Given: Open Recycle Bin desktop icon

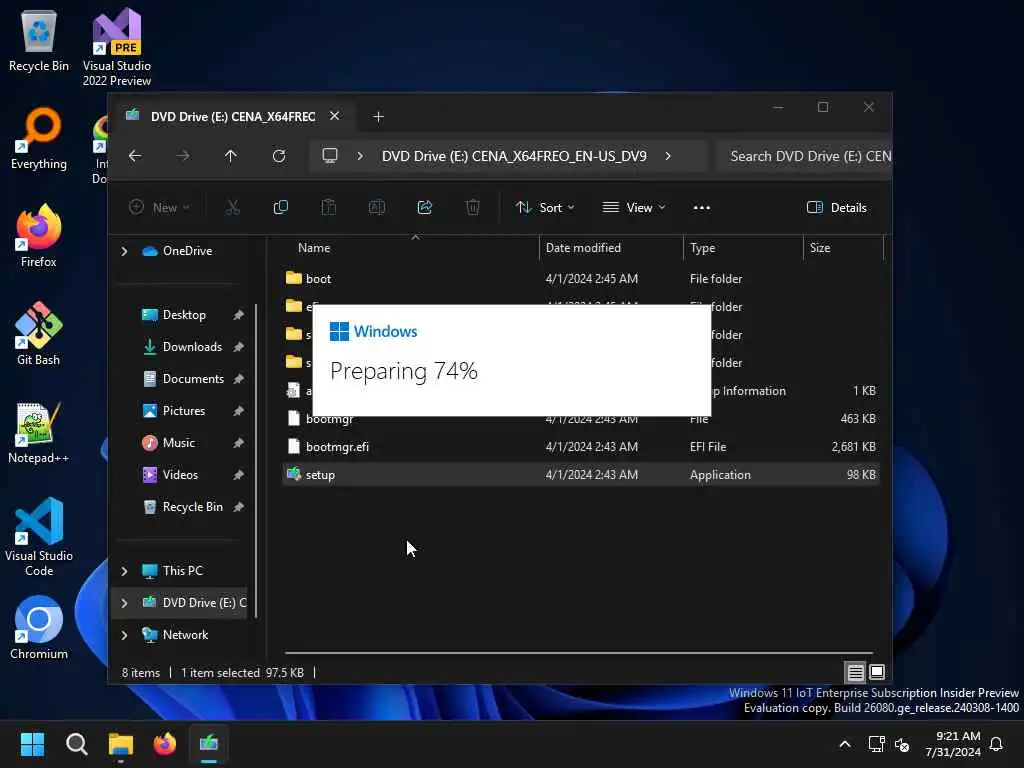Looking at the screenshot, I should [39, 40].
